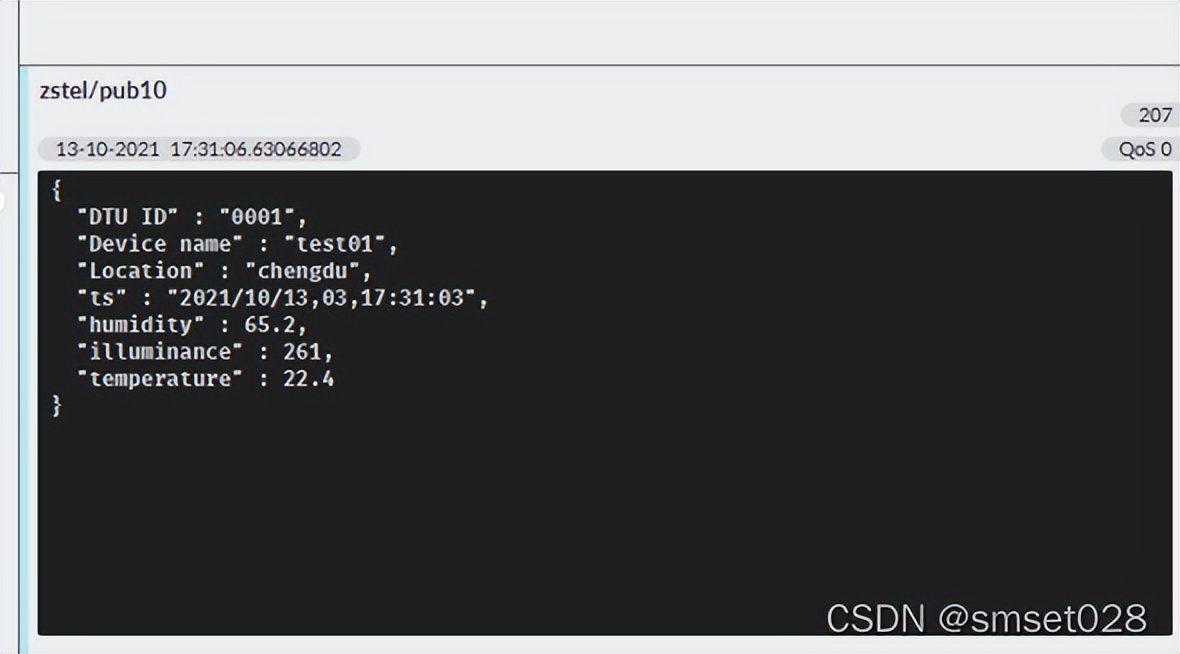Select the 13-10-2021 17:31:06 timestamp badge
Screen dimensions: 1180x654
point(199,149)
